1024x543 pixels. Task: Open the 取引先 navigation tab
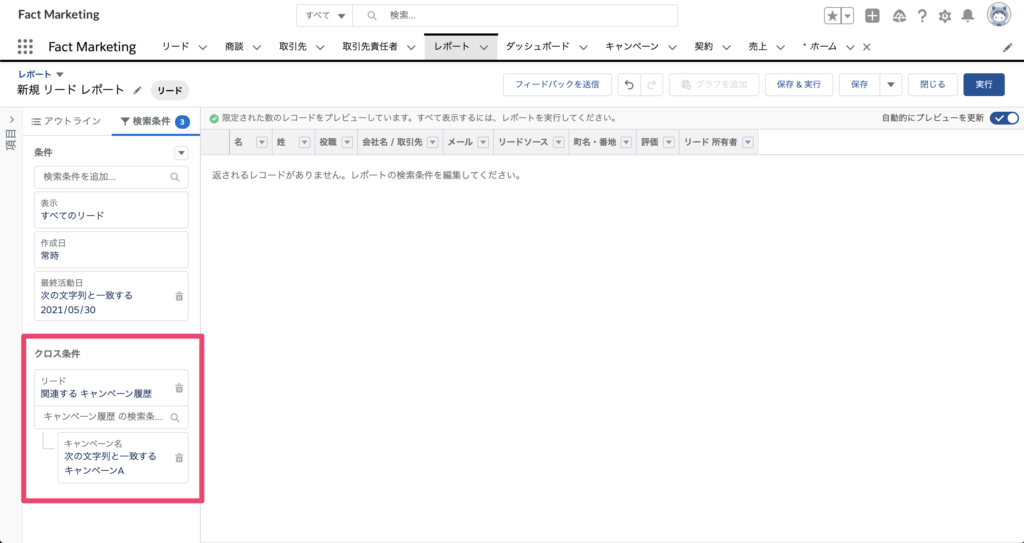293,46
